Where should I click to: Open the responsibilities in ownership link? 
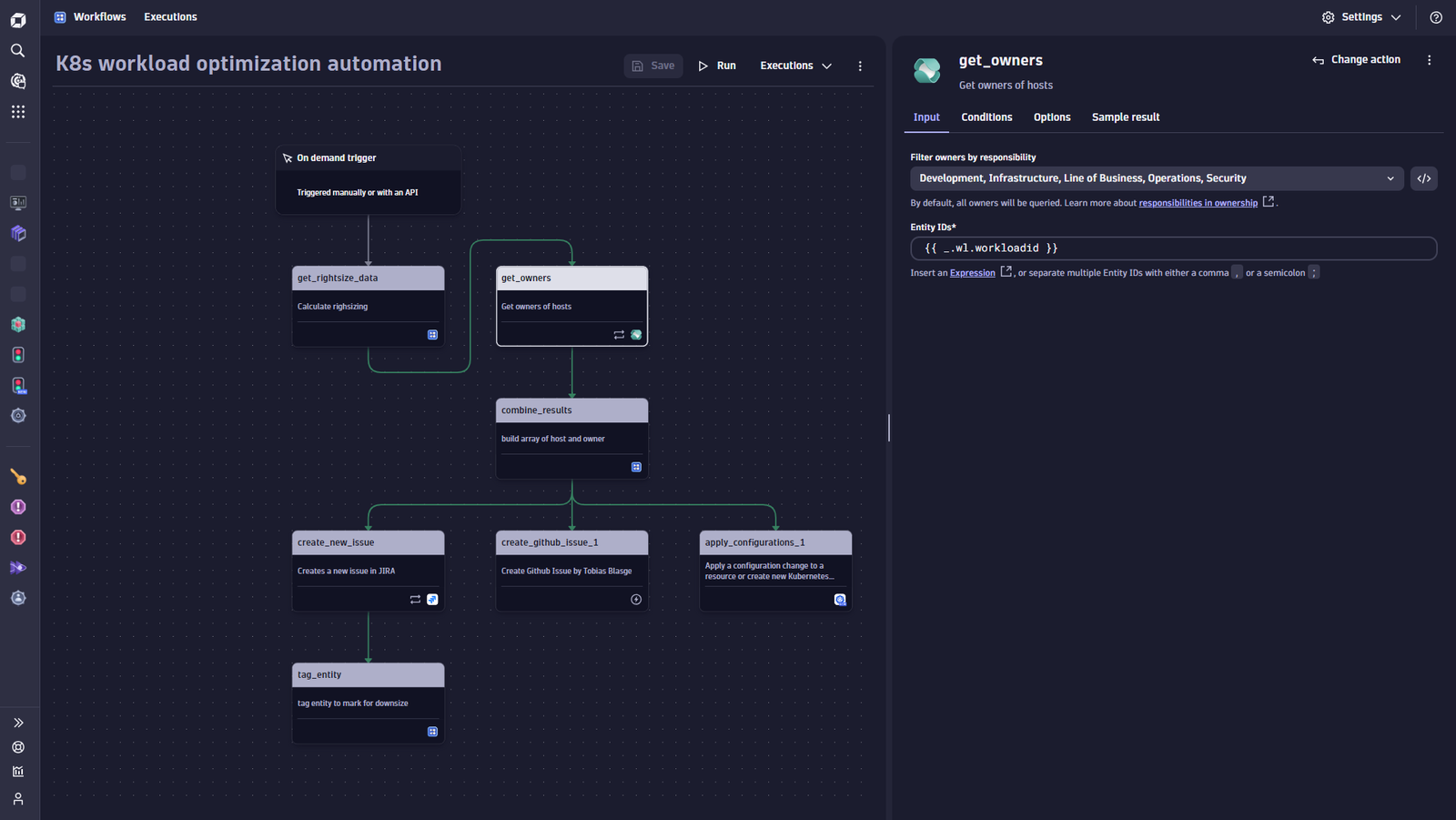1198,203
